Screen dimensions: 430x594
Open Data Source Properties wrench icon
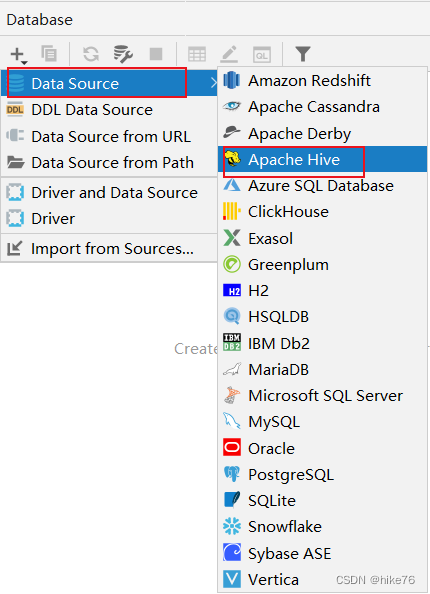[x=123, y=54]
